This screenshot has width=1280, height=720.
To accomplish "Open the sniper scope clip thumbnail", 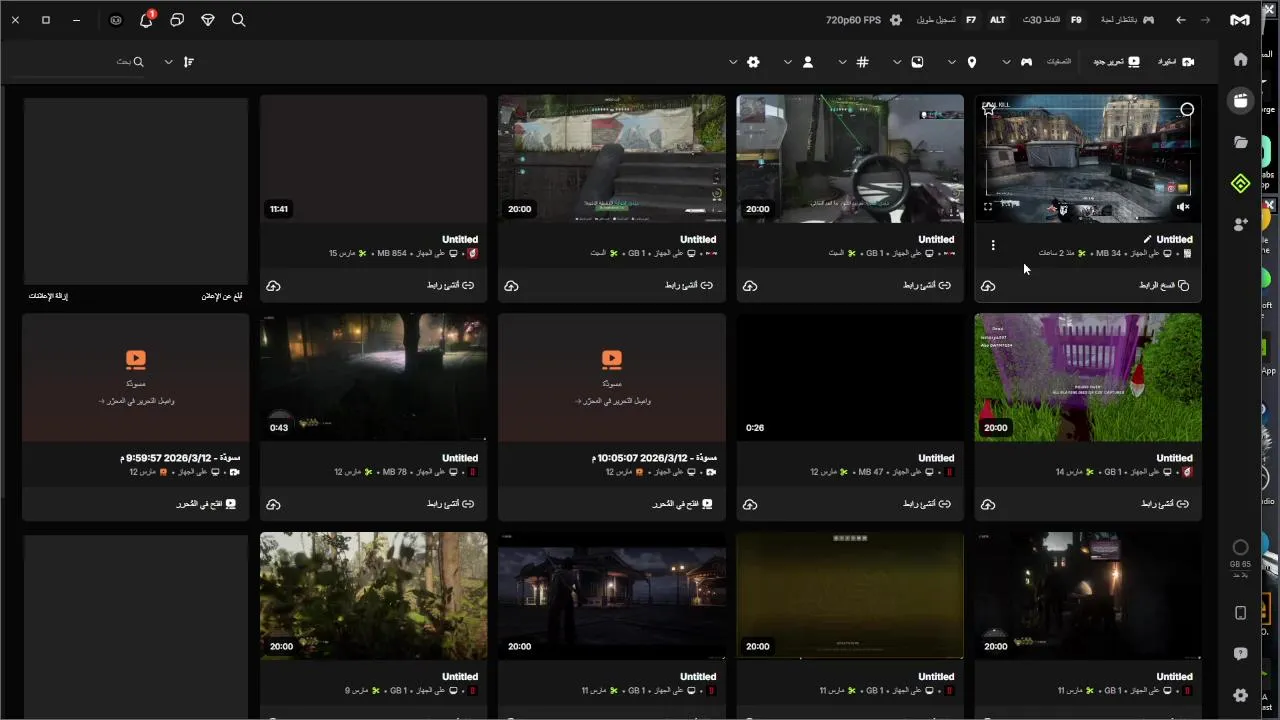I will coord(850,158).
